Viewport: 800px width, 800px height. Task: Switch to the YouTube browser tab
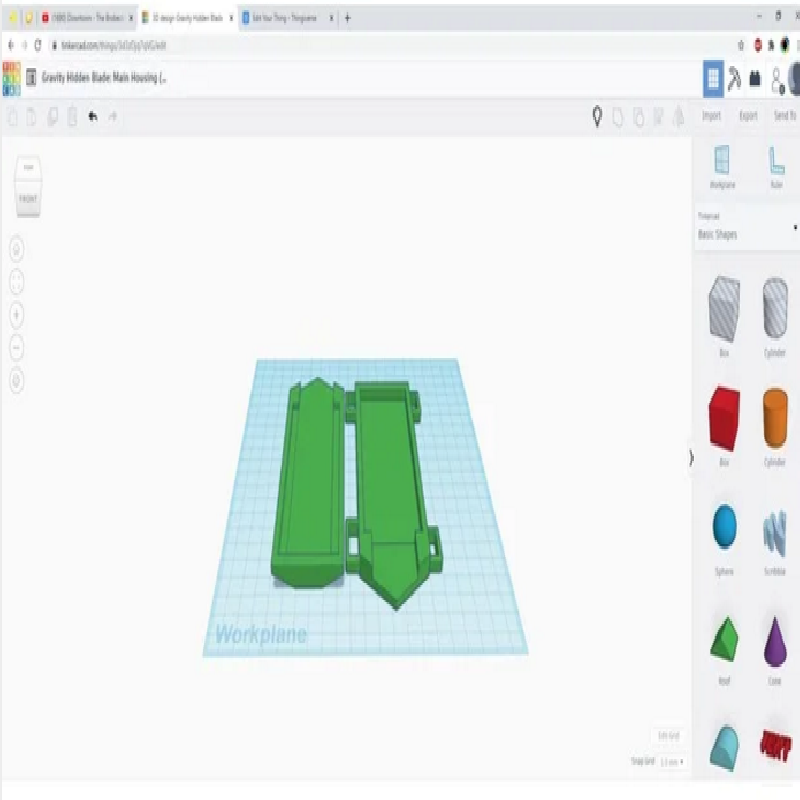pyautogui.click(x=87, y=18)
